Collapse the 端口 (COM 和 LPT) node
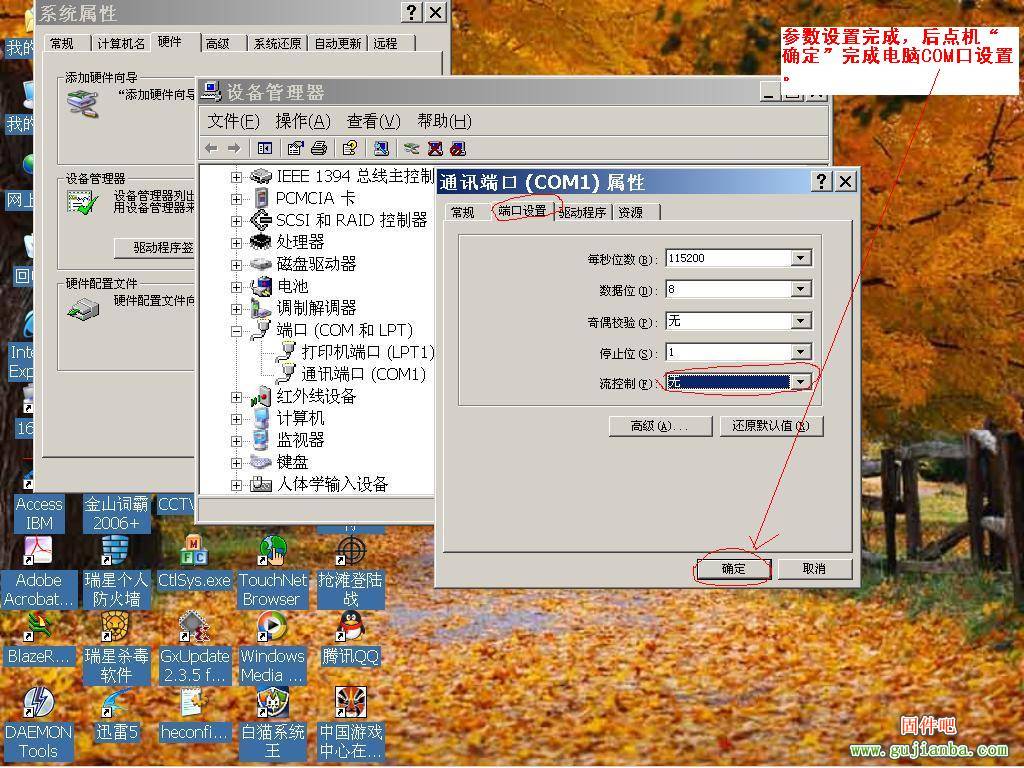 click(x=237, y=330)
